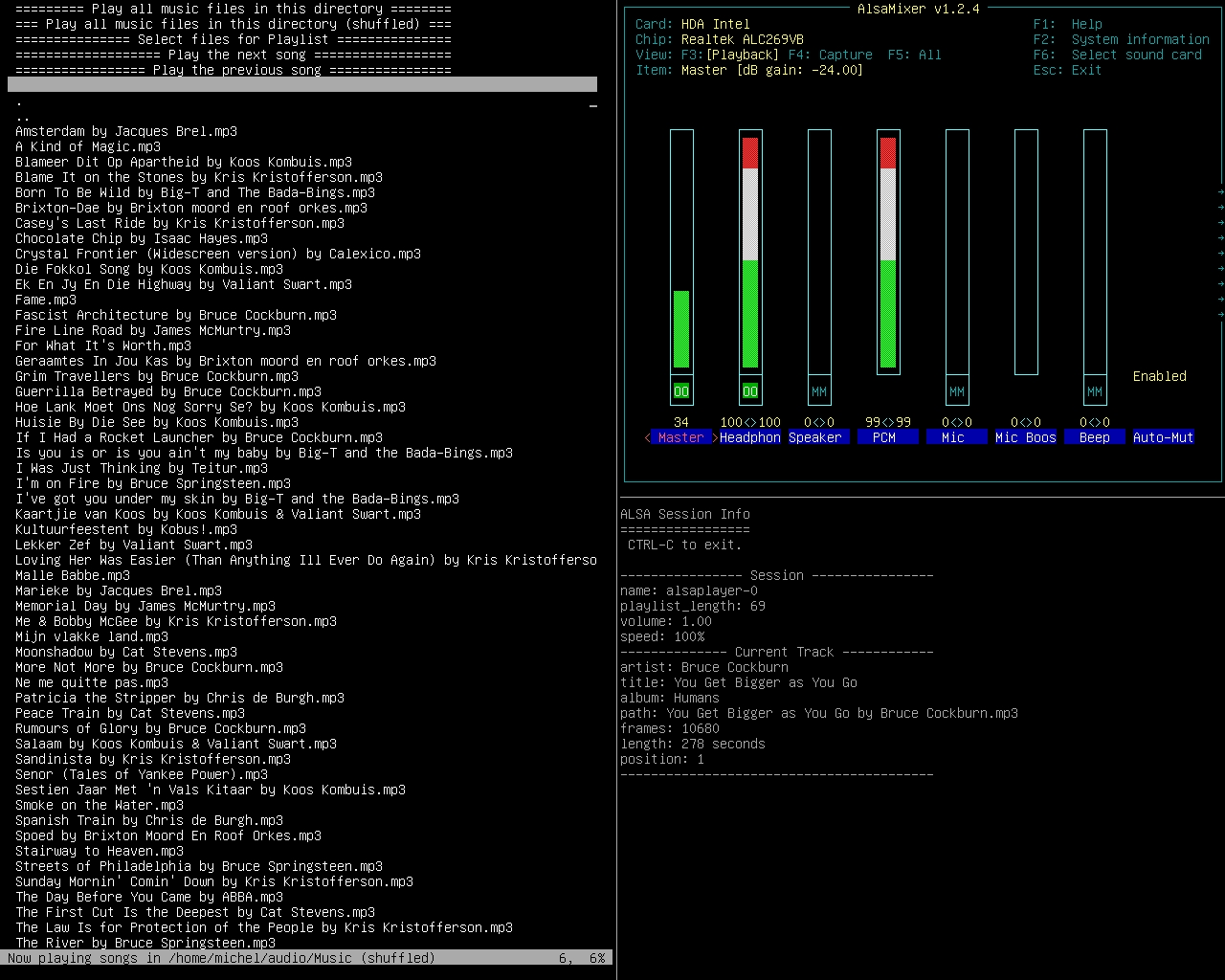Viewport: 1225px width, 980px height.
Task: Unmute the Mic channel MM indicator
Action: coord(957,391)
